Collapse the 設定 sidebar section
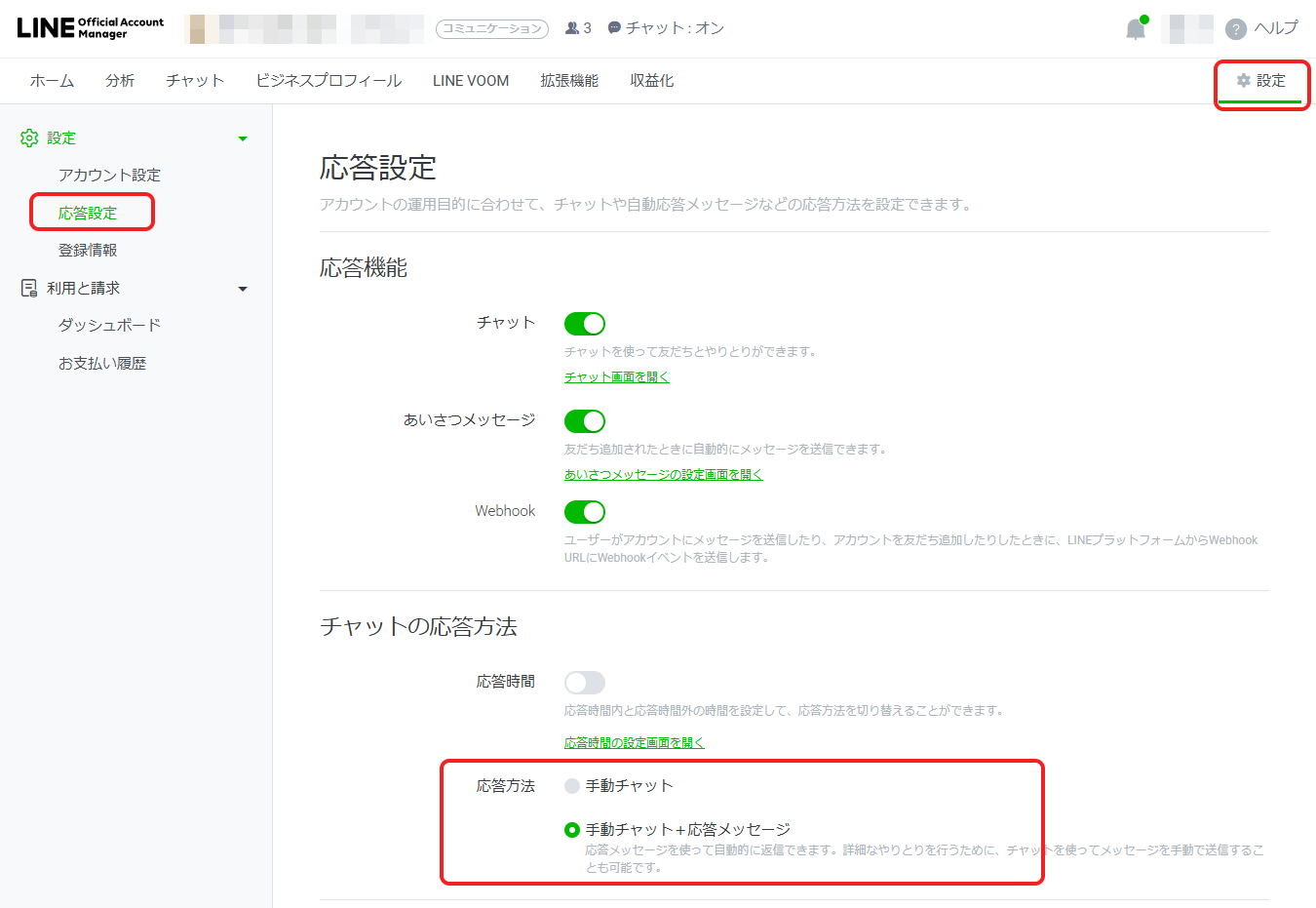 pyautogui.click(x=243, y=138)
